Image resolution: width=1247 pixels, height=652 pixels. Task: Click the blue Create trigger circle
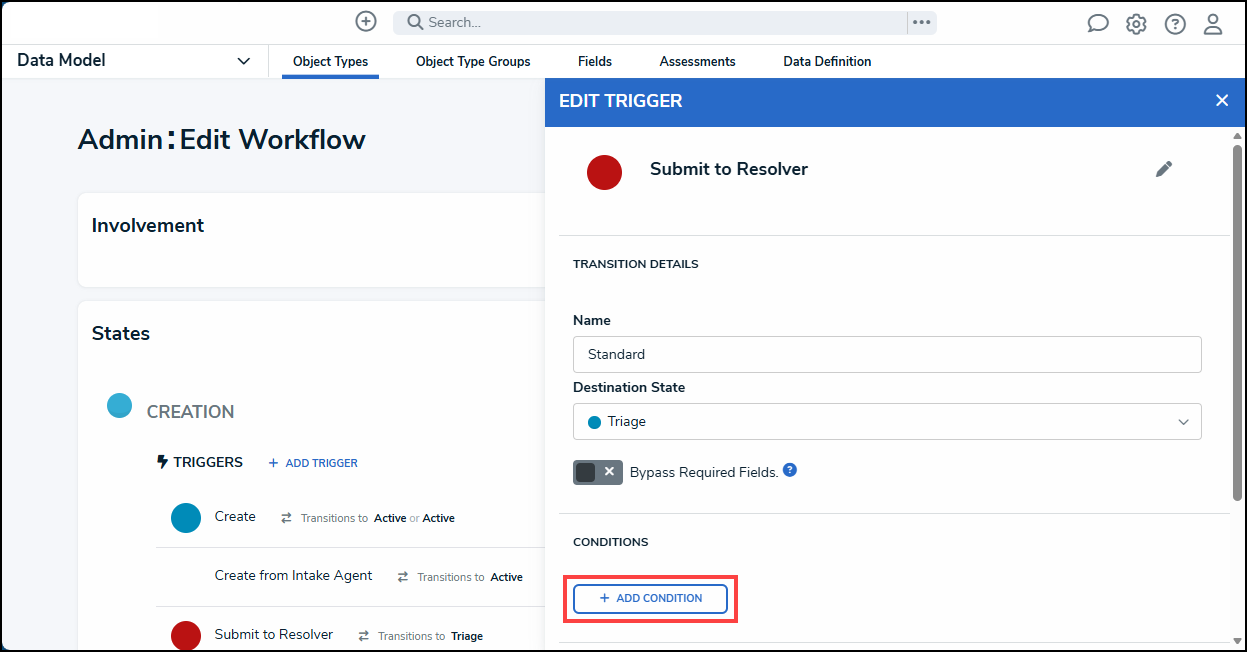186,518
